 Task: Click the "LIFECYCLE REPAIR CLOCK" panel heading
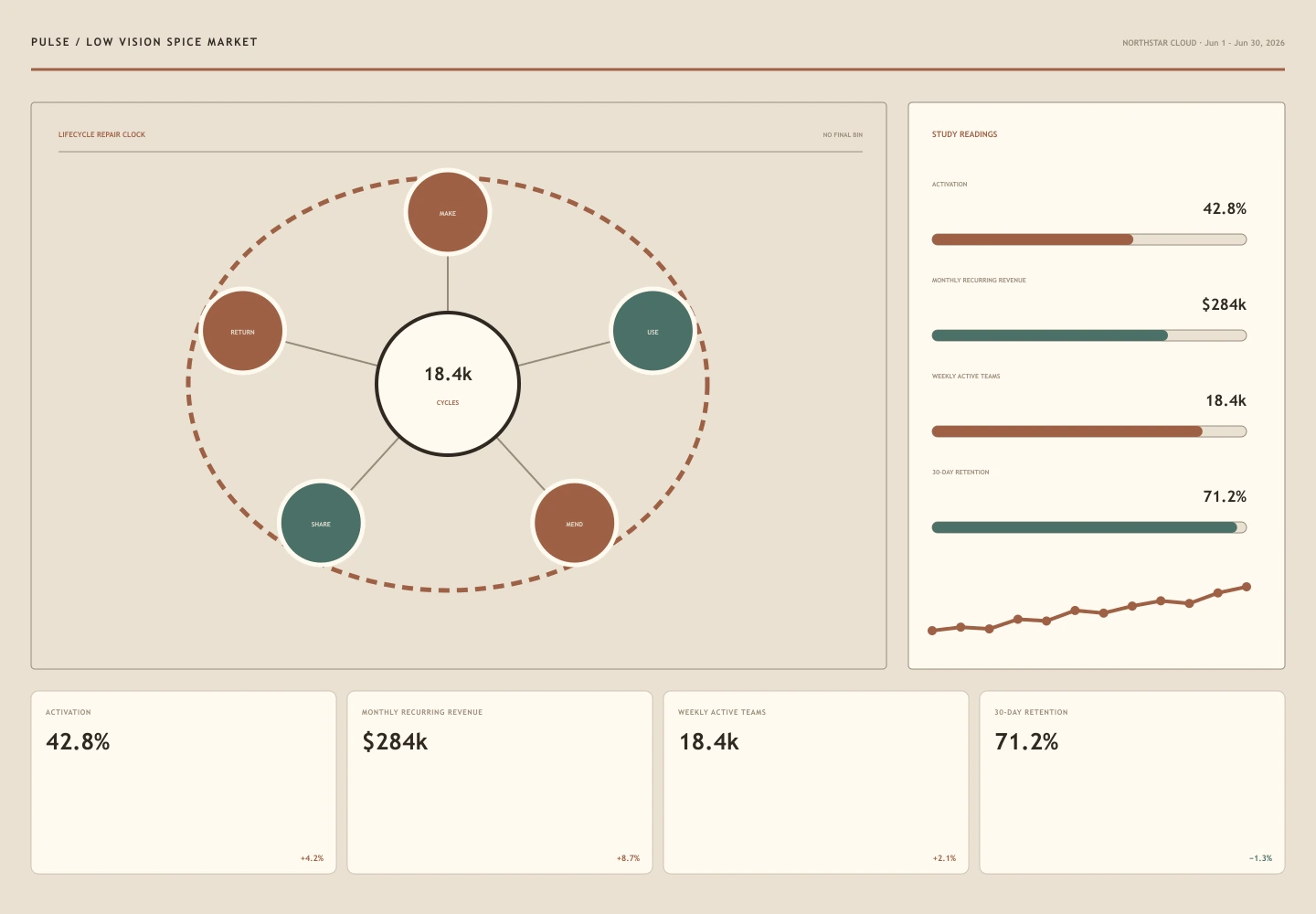tap(101, 134)
